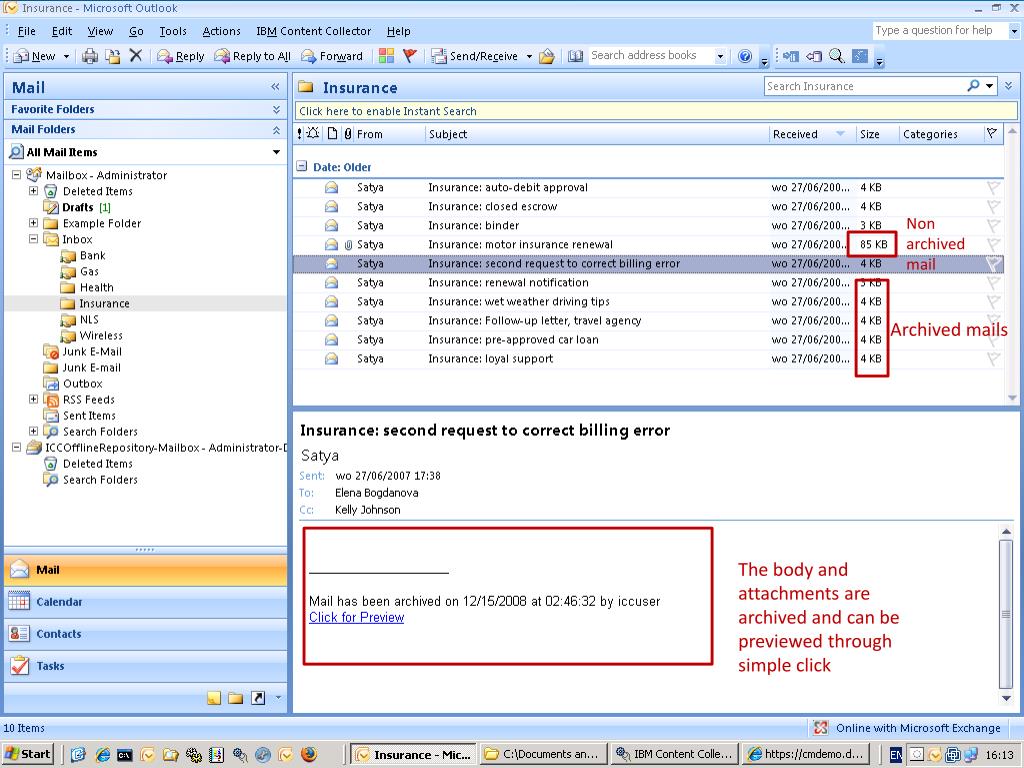
Task: Open the Address Book icon
Action: [575, 56]
